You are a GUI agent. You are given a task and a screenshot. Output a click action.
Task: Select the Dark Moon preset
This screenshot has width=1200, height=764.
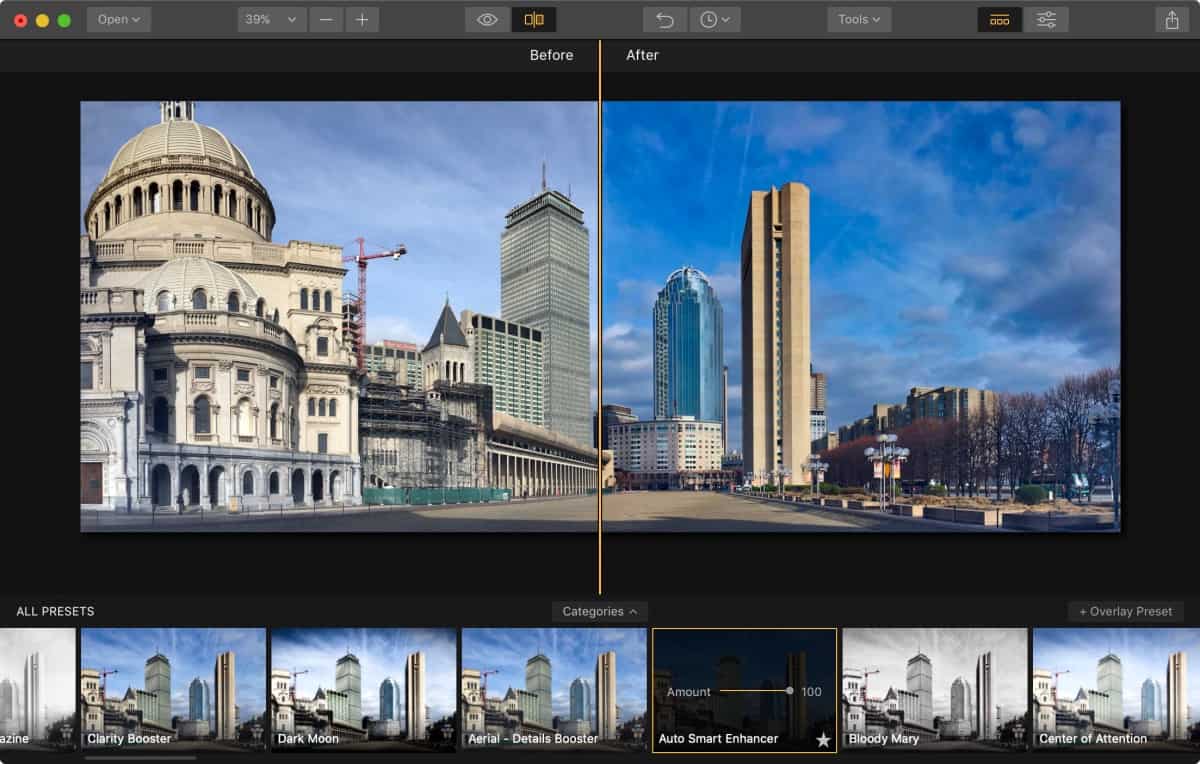click(363, 690)
